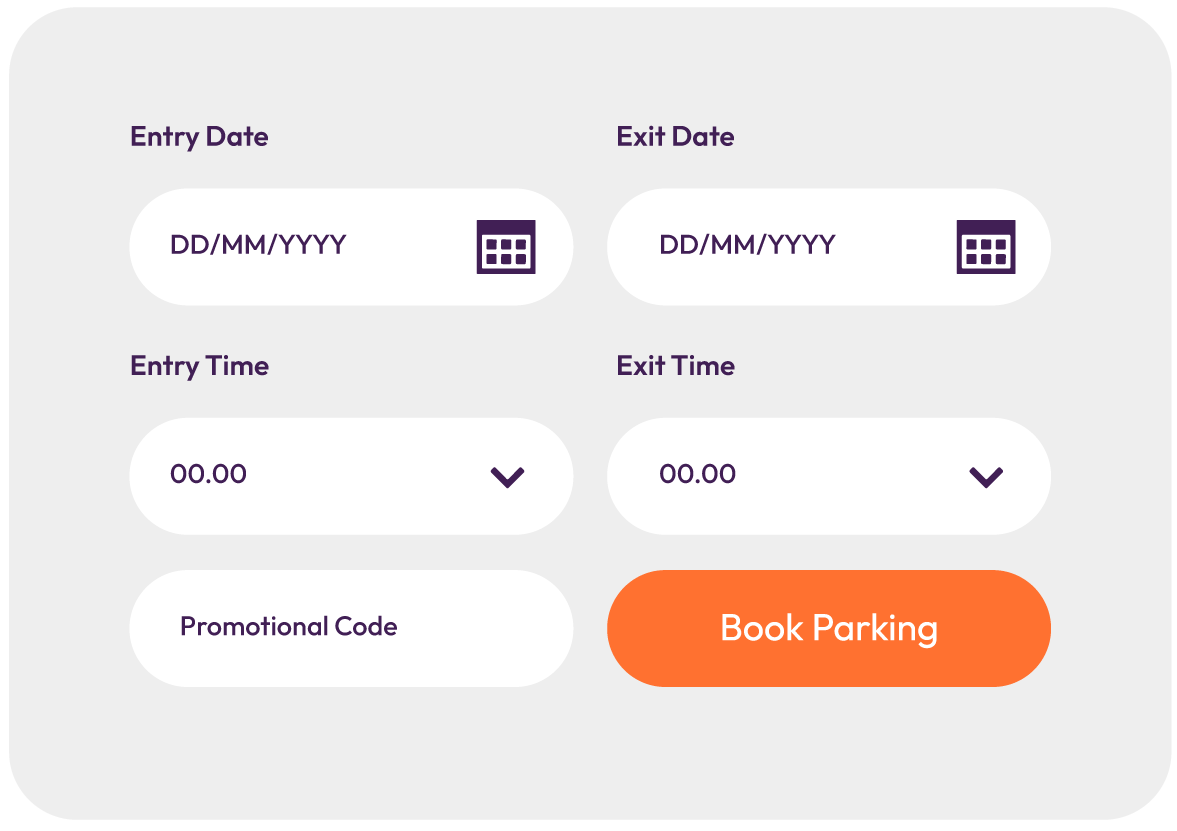Open the Exit Time dropdown field
The height and width of the screenshot is (831, 1177).
coord(829,477)
